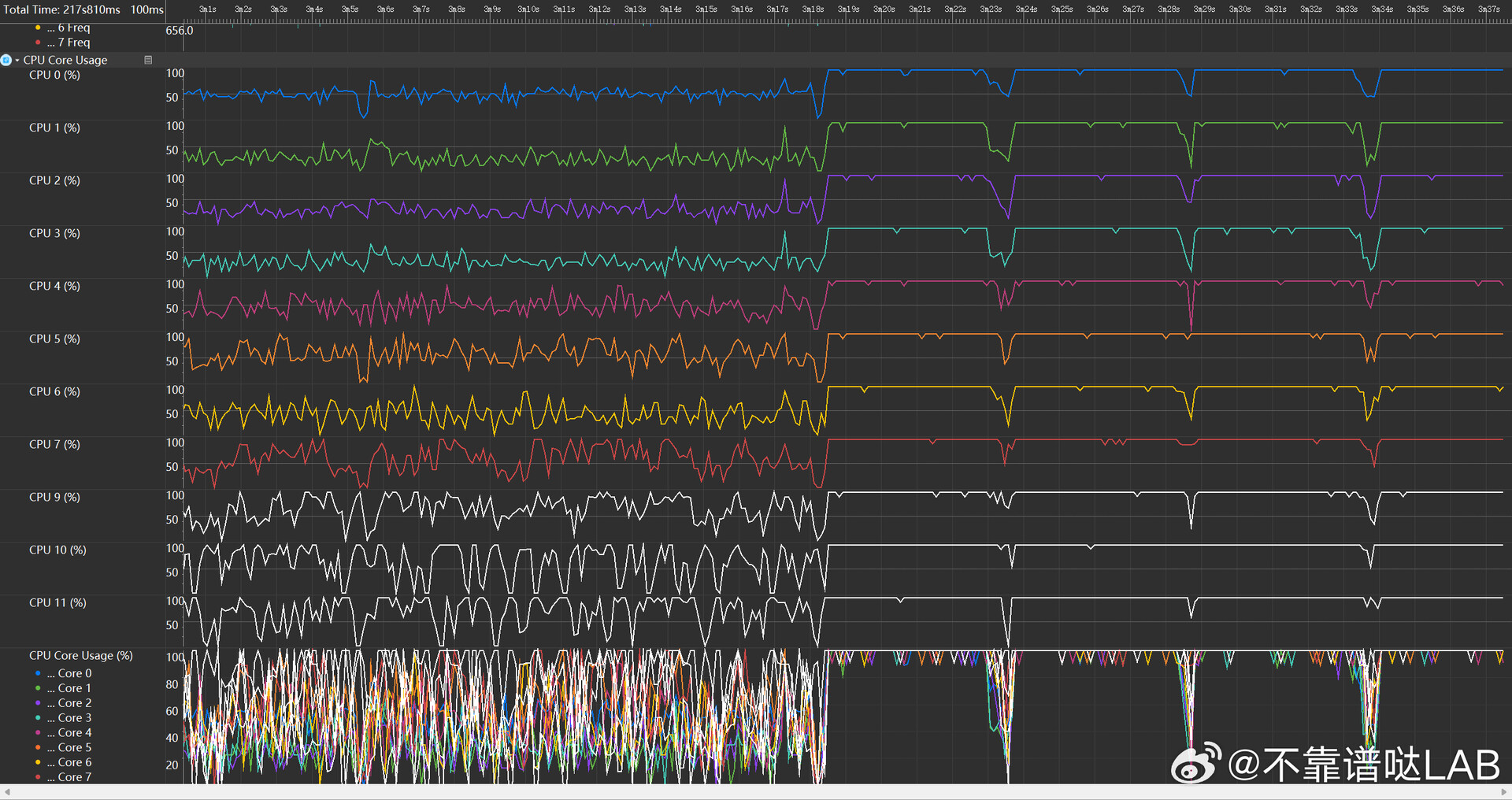
Task: Click the left arrow of horizontal scrollbar
Action: point(7,792)
